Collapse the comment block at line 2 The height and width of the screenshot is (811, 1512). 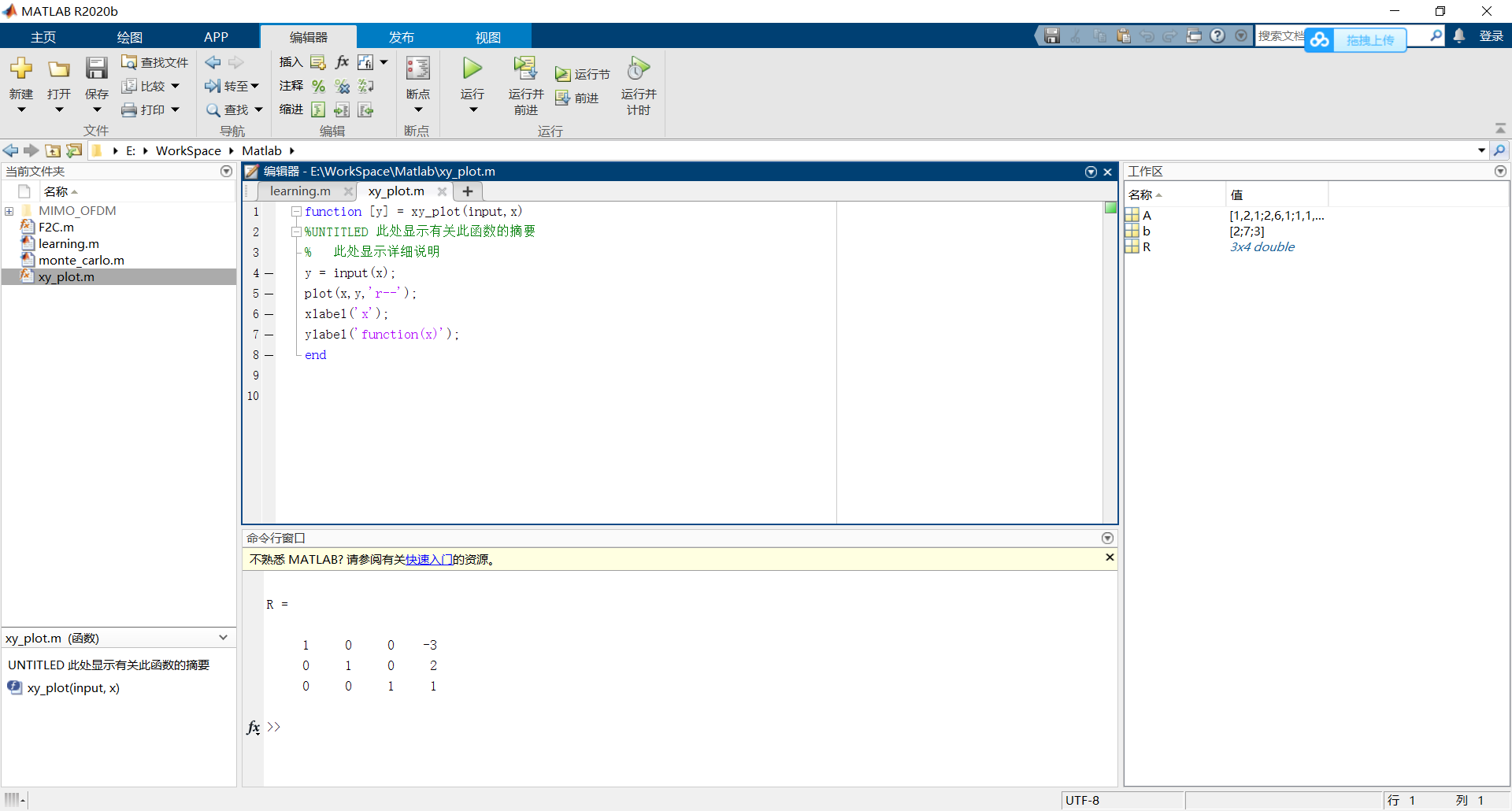[x=296, y=232]
